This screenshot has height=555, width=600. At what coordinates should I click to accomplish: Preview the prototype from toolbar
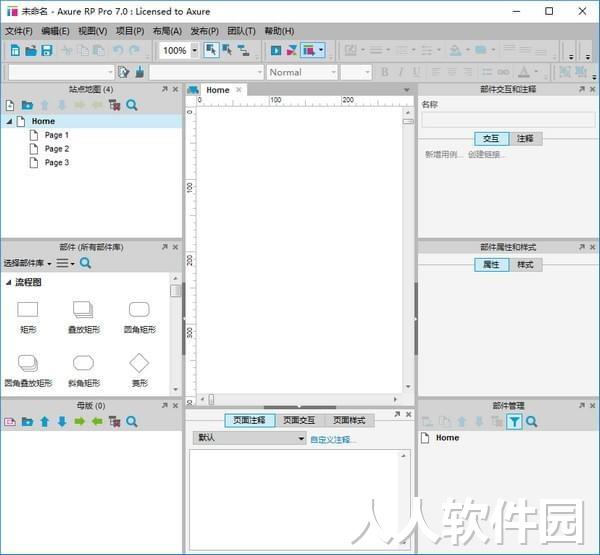[x=276, y=50]
